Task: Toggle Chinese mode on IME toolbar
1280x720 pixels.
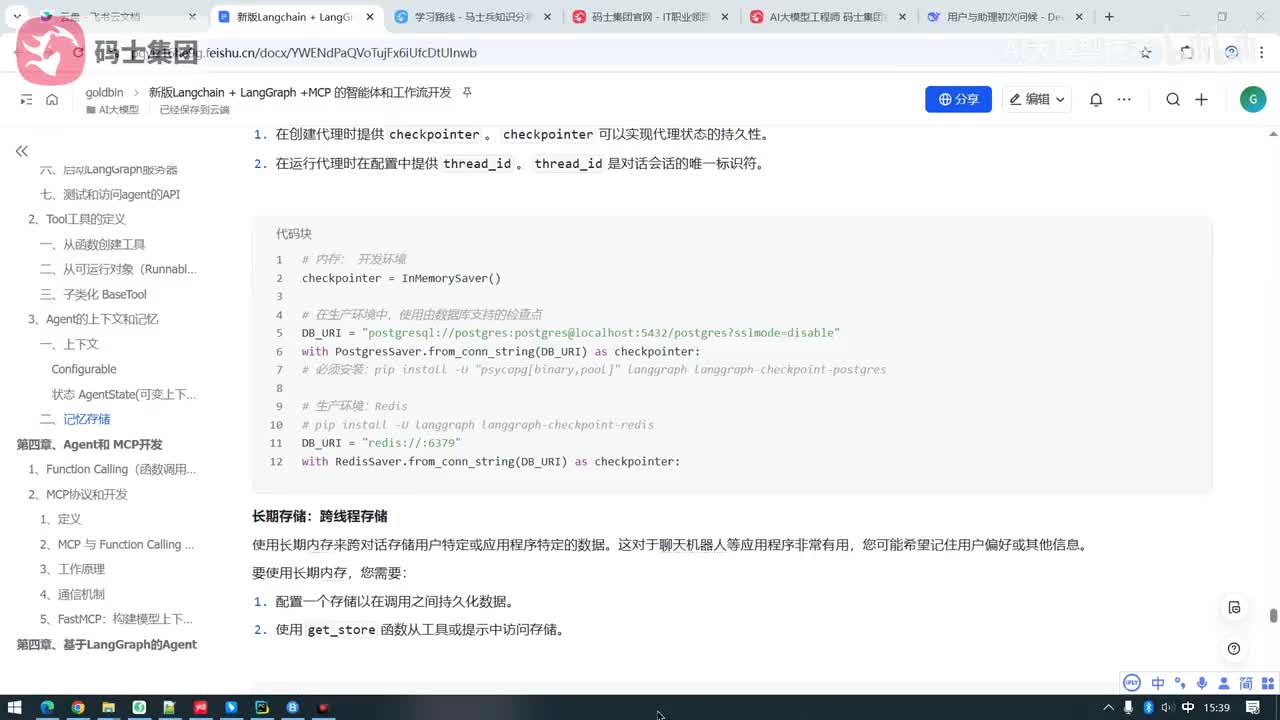Action: 1158,683
